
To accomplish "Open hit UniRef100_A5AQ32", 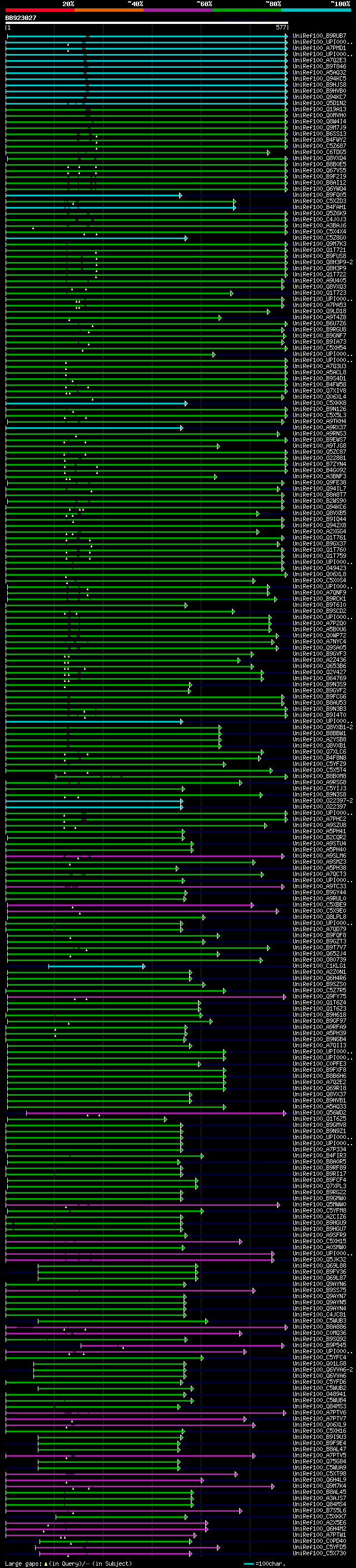I will click(x=319, y=72).
